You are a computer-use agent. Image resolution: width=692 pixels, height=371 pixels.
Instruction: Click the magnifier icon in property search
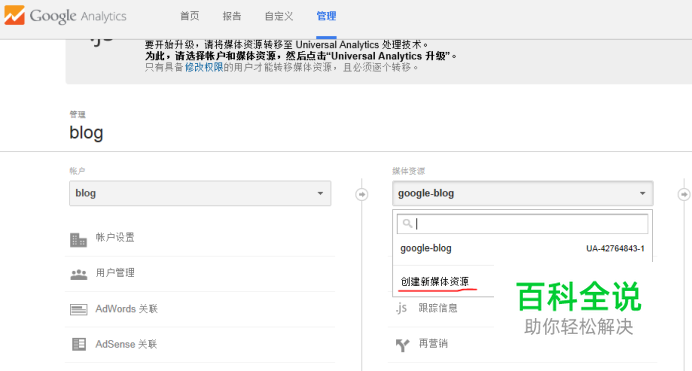[407, 224]
